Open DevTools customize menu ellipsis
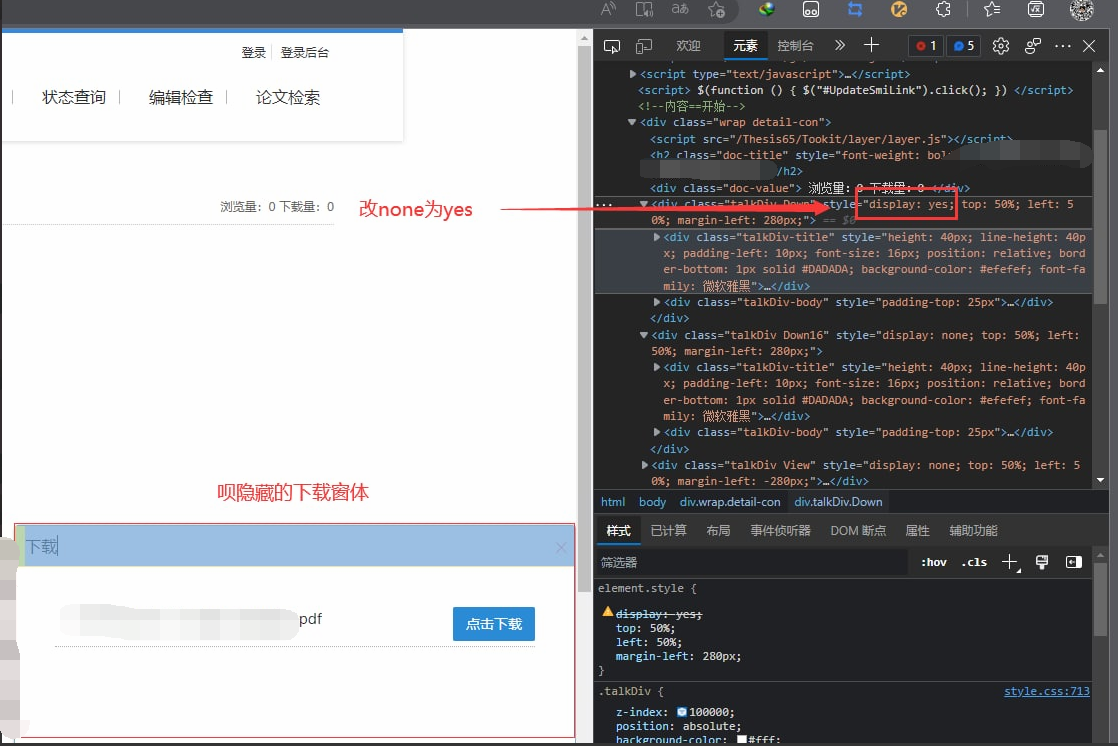This screenshot has height=746, width=1118. 1062,46
